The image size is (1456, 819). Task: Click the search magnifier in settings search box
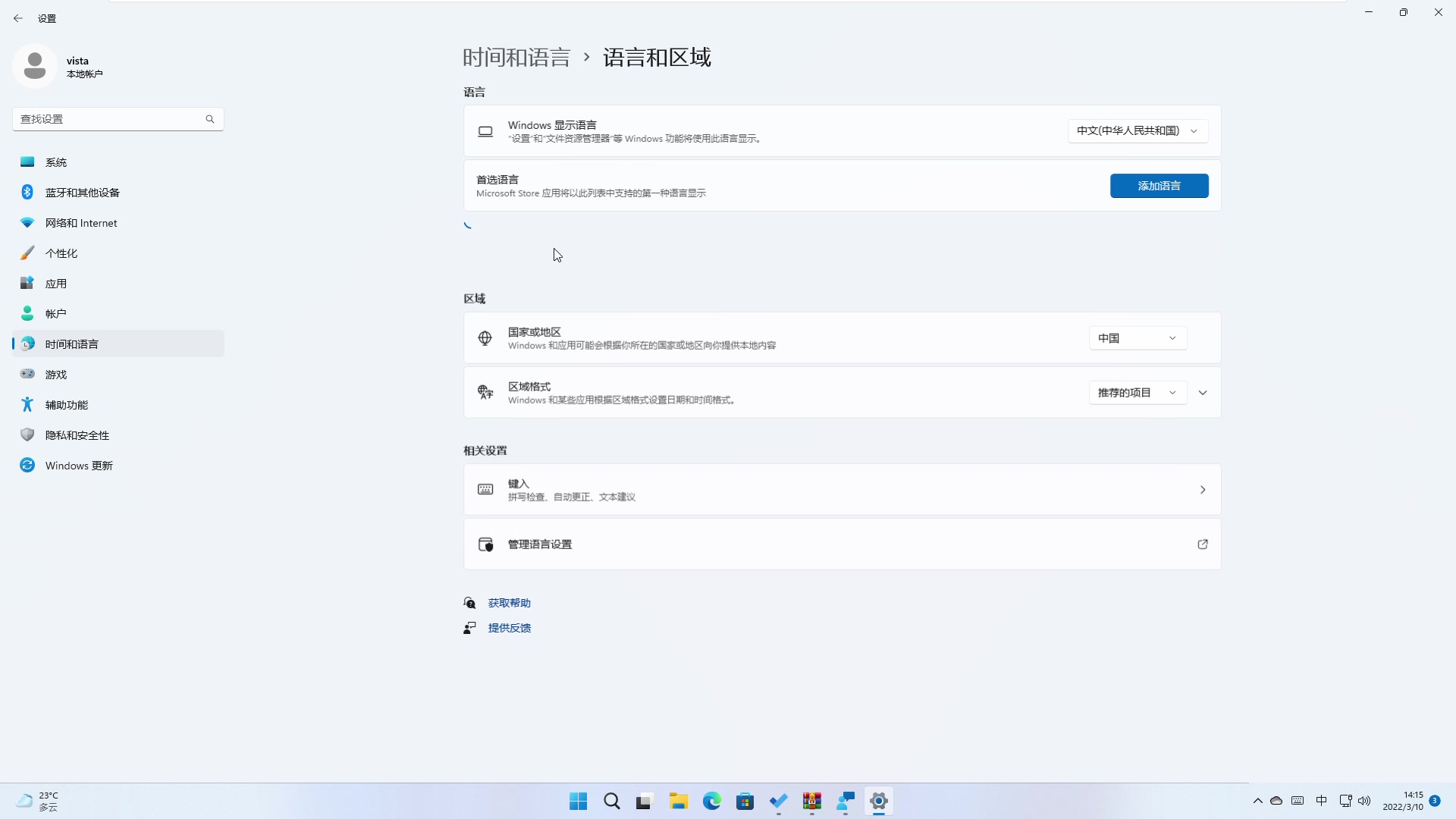(210, 119)
